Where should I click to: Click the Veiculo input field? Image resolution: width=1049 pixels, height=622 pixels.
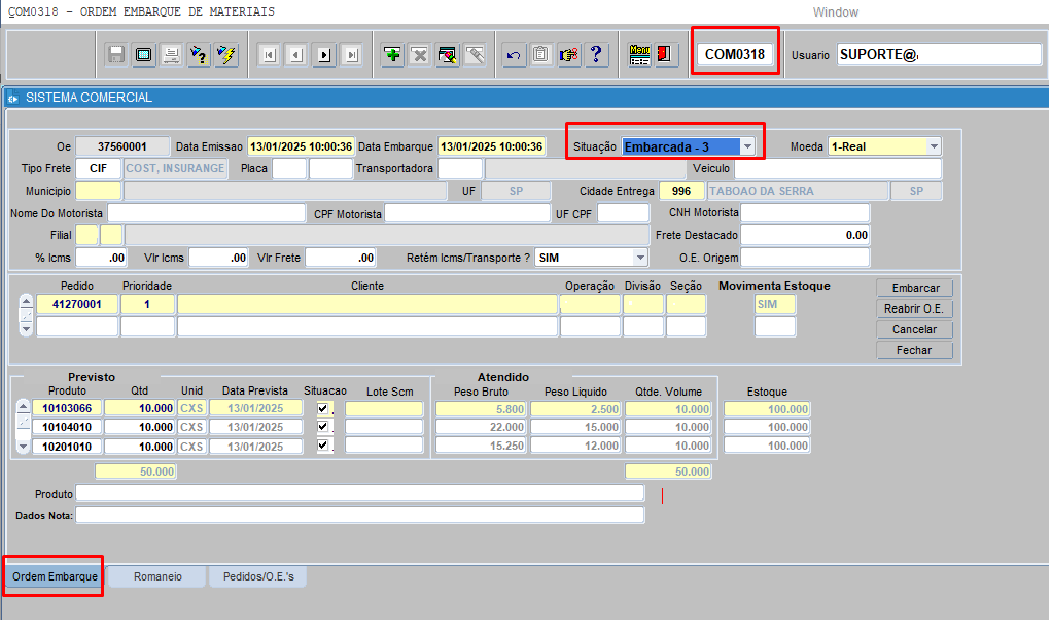tap(838, 169)
